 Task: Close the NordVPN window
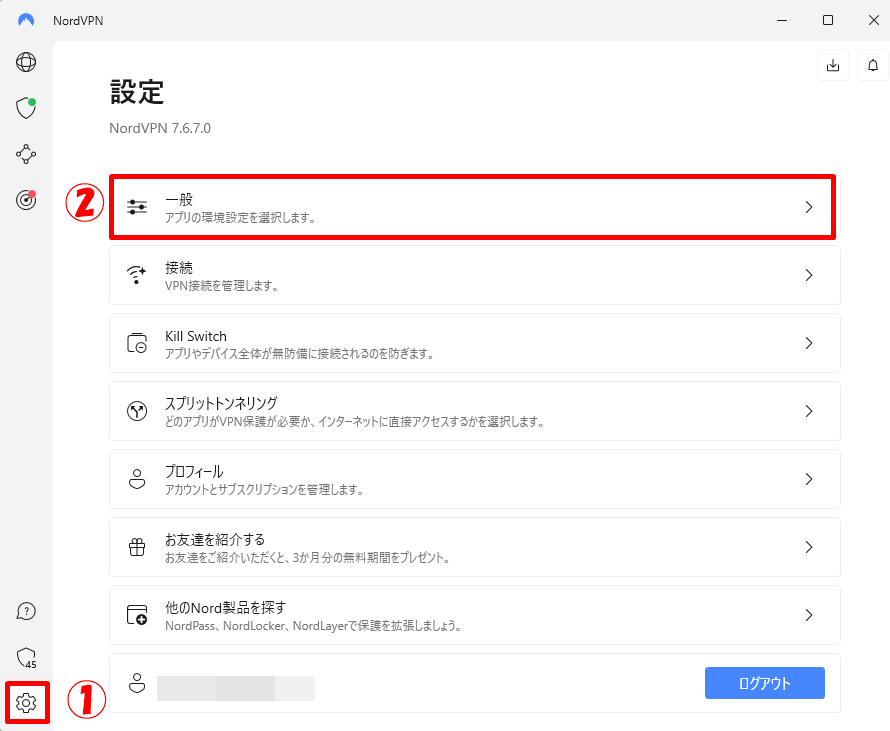click(874, 20)
